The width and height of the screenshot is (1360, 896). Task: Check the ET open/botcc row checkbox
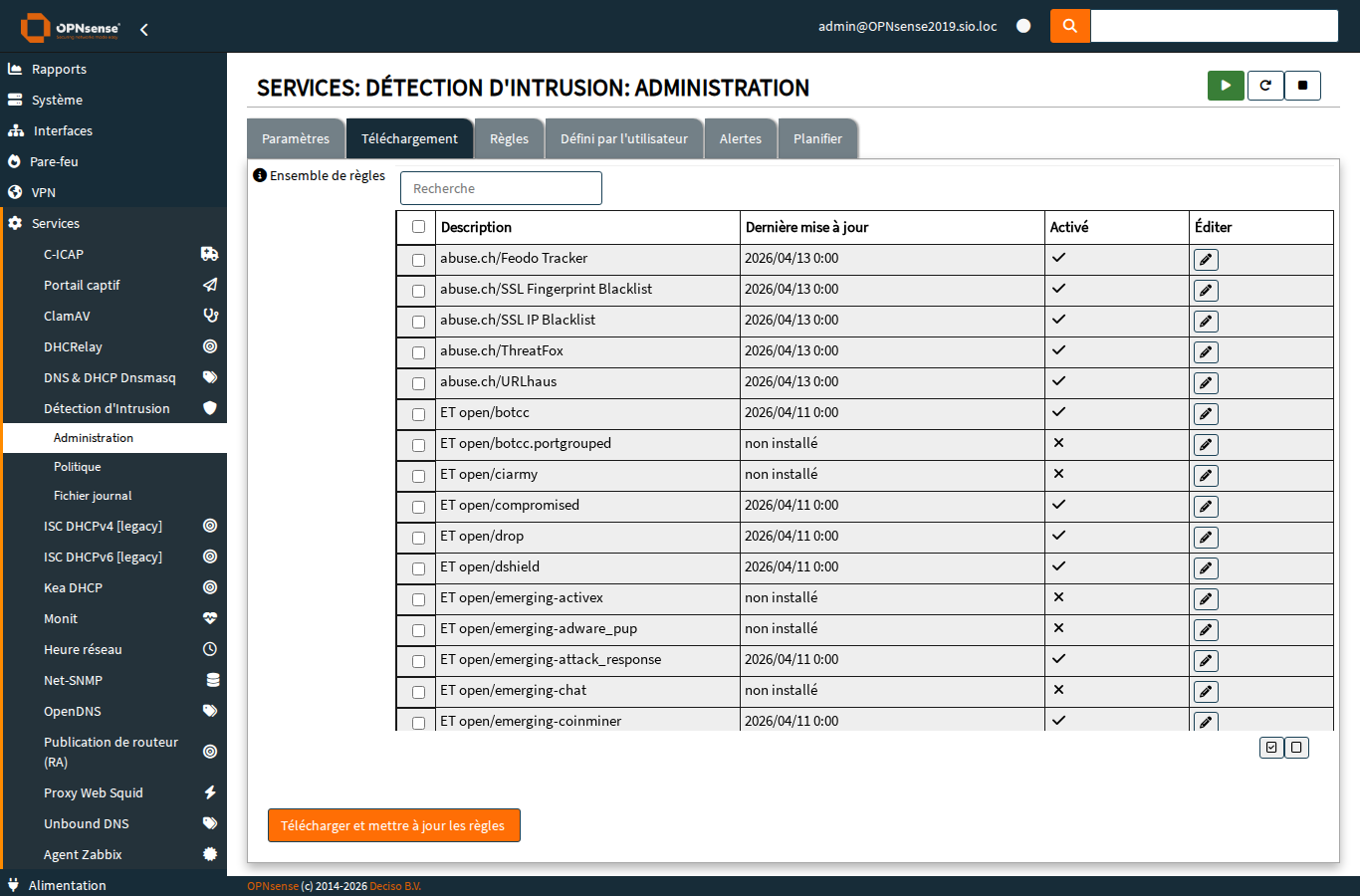(x=418, y=414)
